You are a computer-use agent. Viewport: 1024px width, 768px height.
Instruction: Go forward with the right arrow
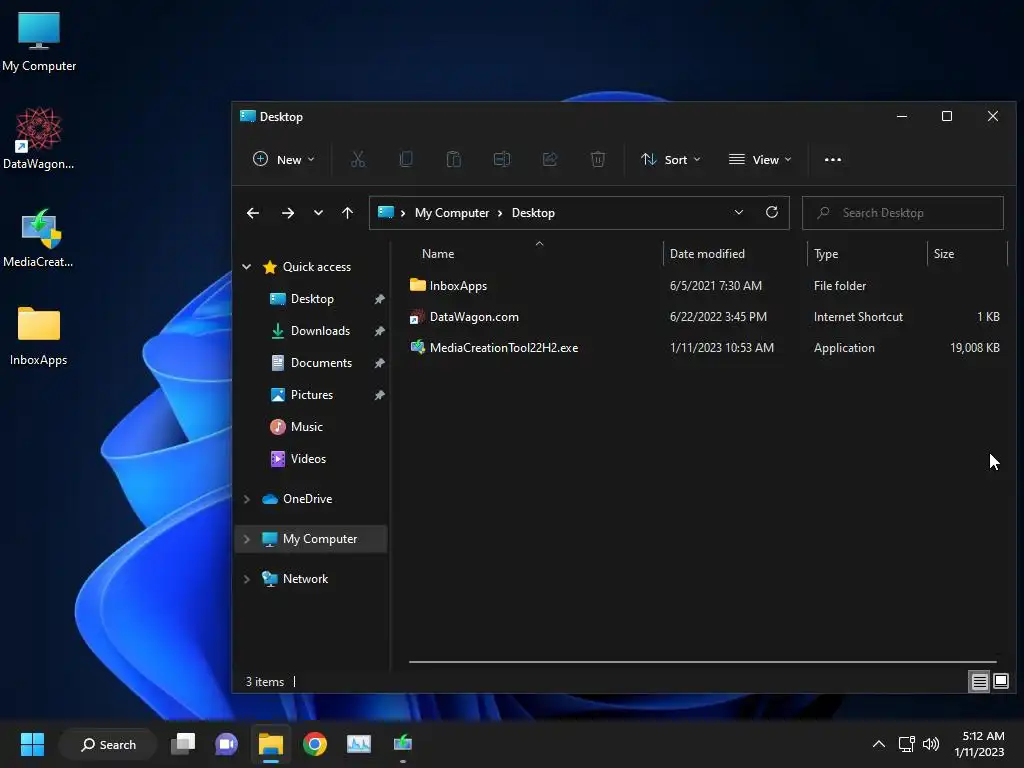click(x=287, y=213)
